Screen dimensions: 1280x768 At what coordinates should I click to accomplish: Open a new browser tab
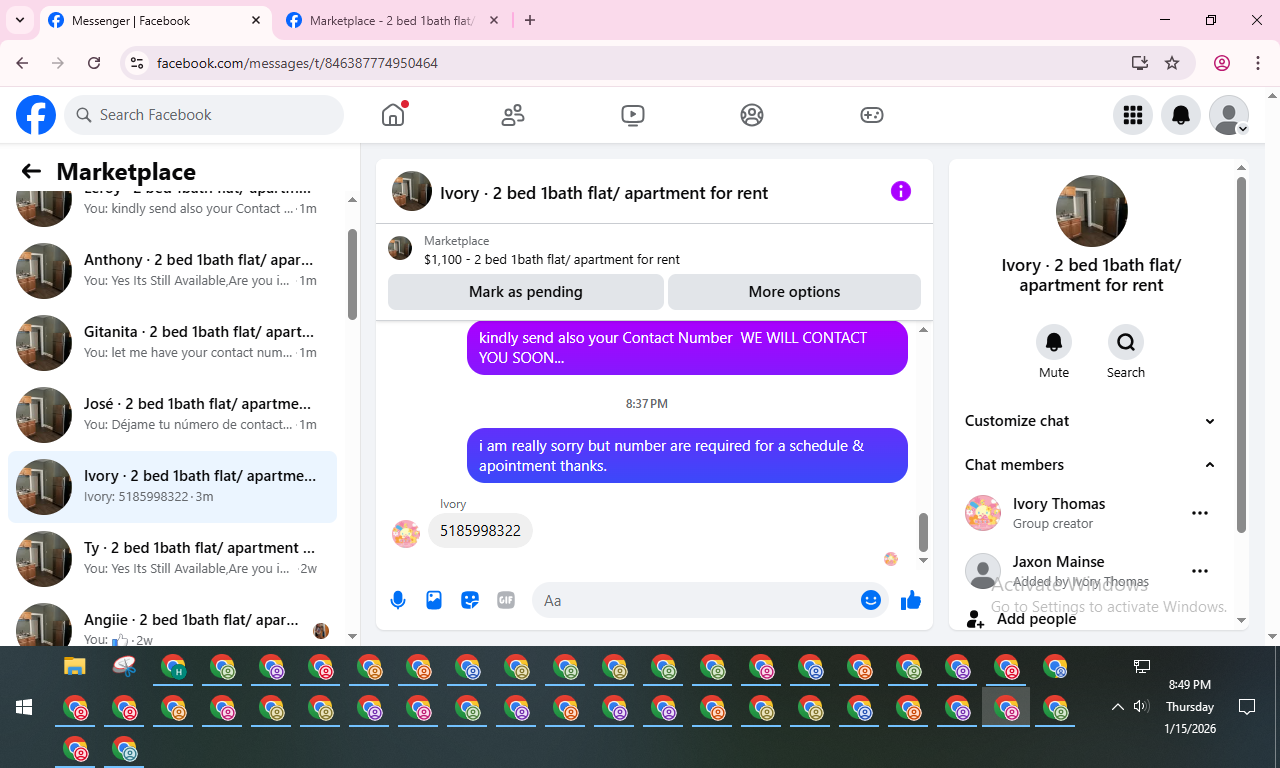[x=530, y=20]
